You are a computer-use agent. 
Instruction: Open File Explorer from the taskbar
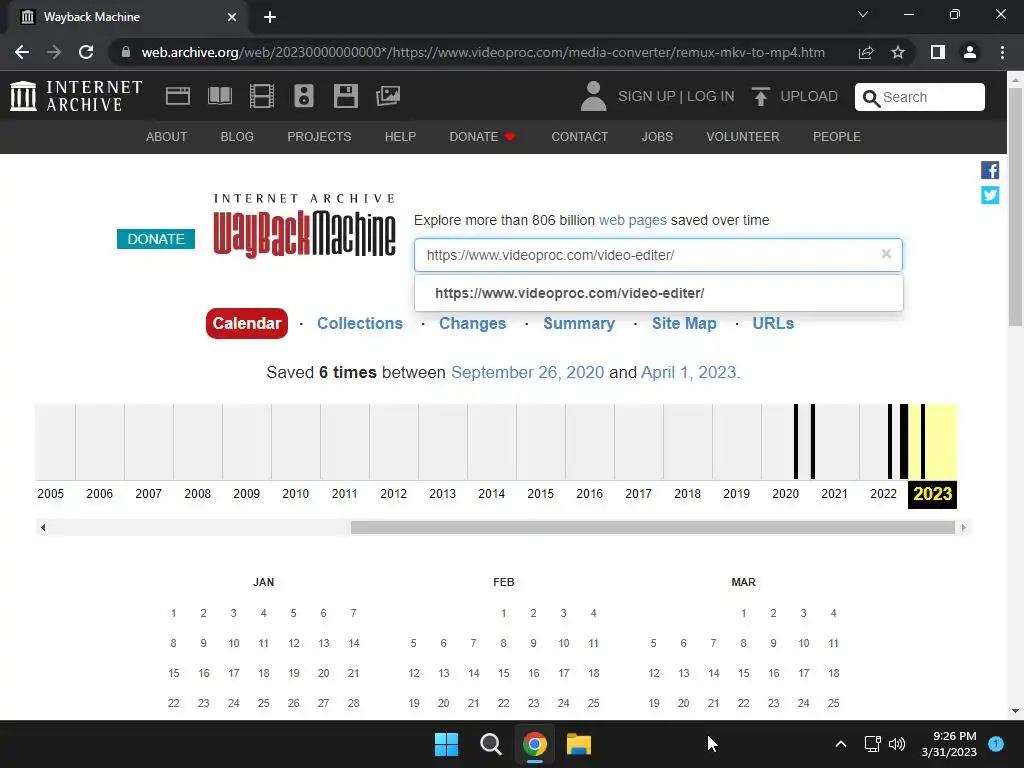579,744
